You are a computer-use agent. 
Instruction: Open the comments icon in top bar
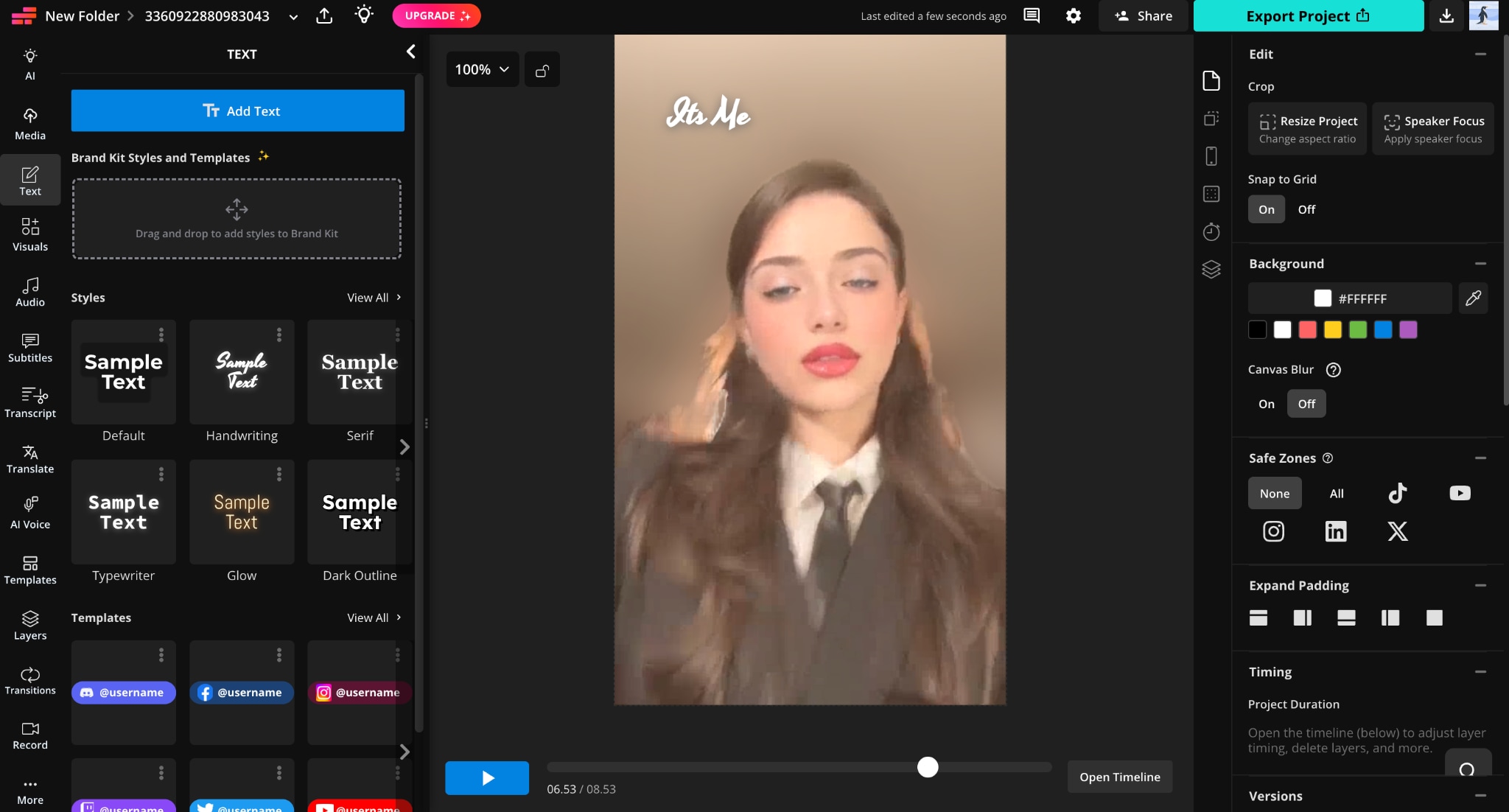[1032, 15]
